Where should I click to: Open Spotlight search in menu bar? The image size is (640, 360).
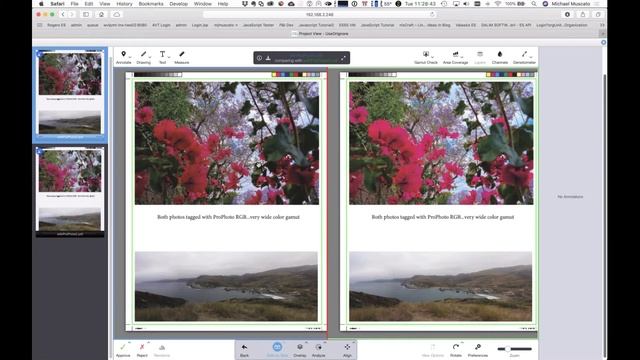point(533,4)
